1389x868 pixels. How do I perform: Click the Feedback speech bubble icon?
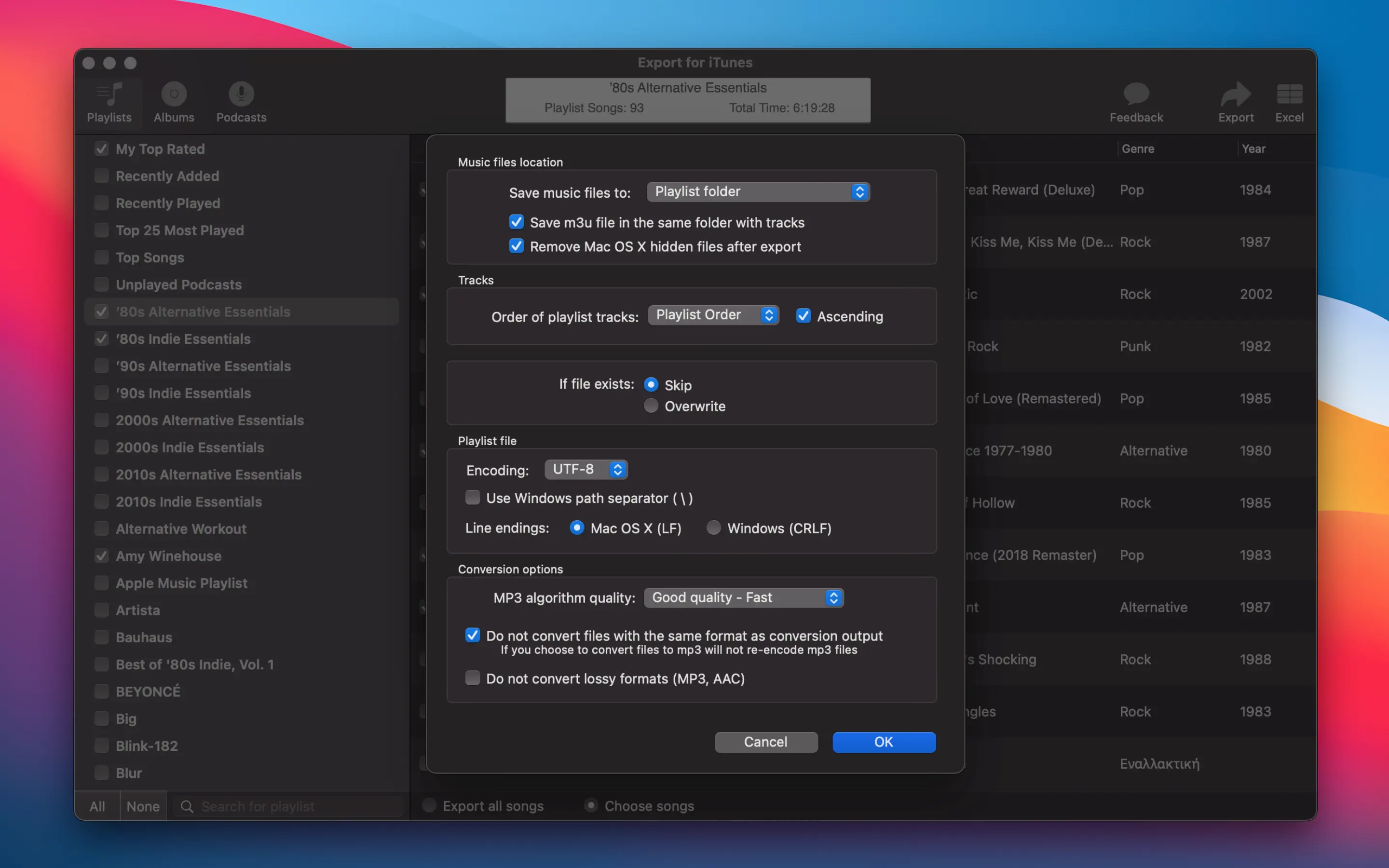[x=1136, y=94]
